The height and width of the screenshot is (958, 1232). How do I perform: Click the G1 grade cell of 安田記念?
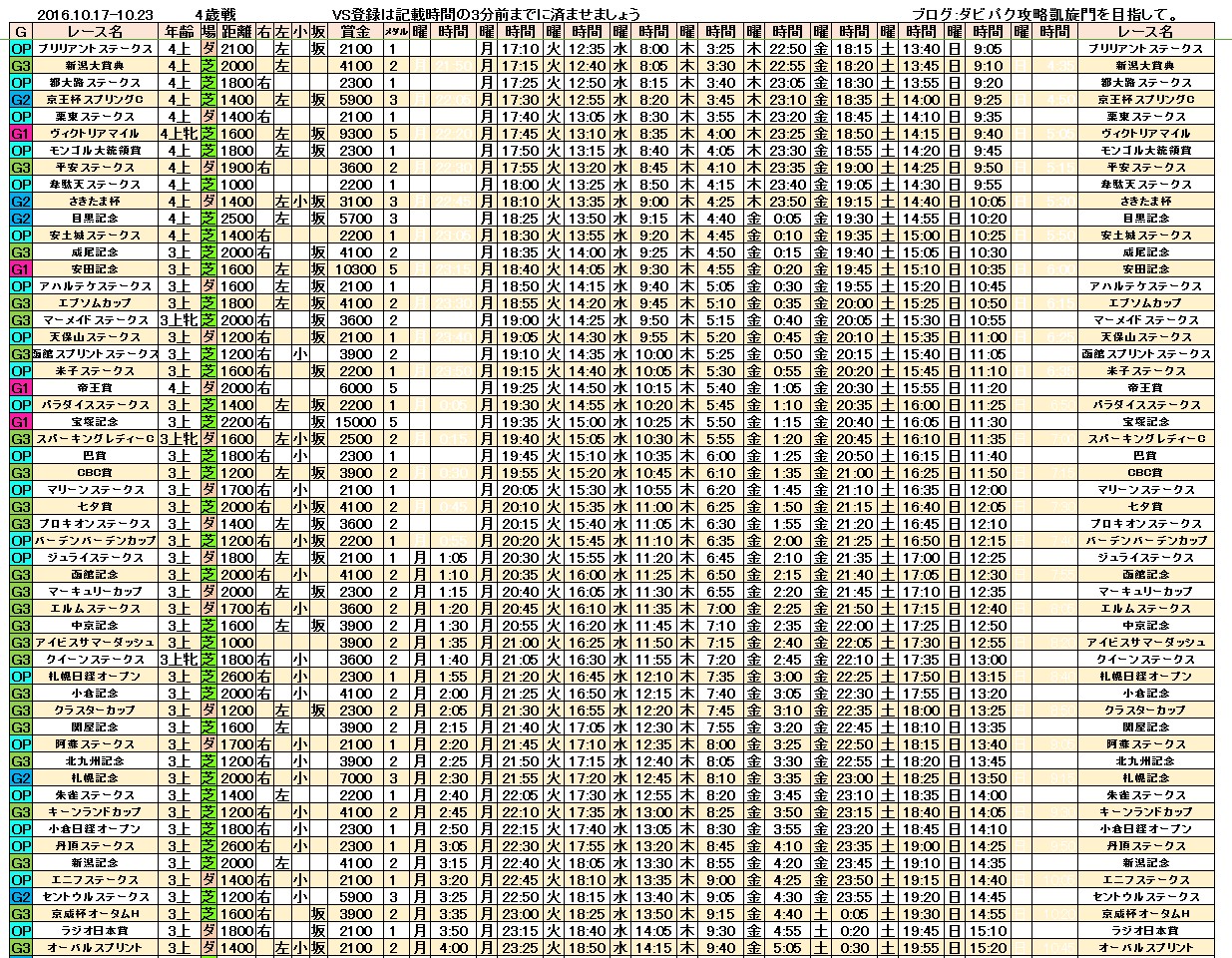pos(21,268)
